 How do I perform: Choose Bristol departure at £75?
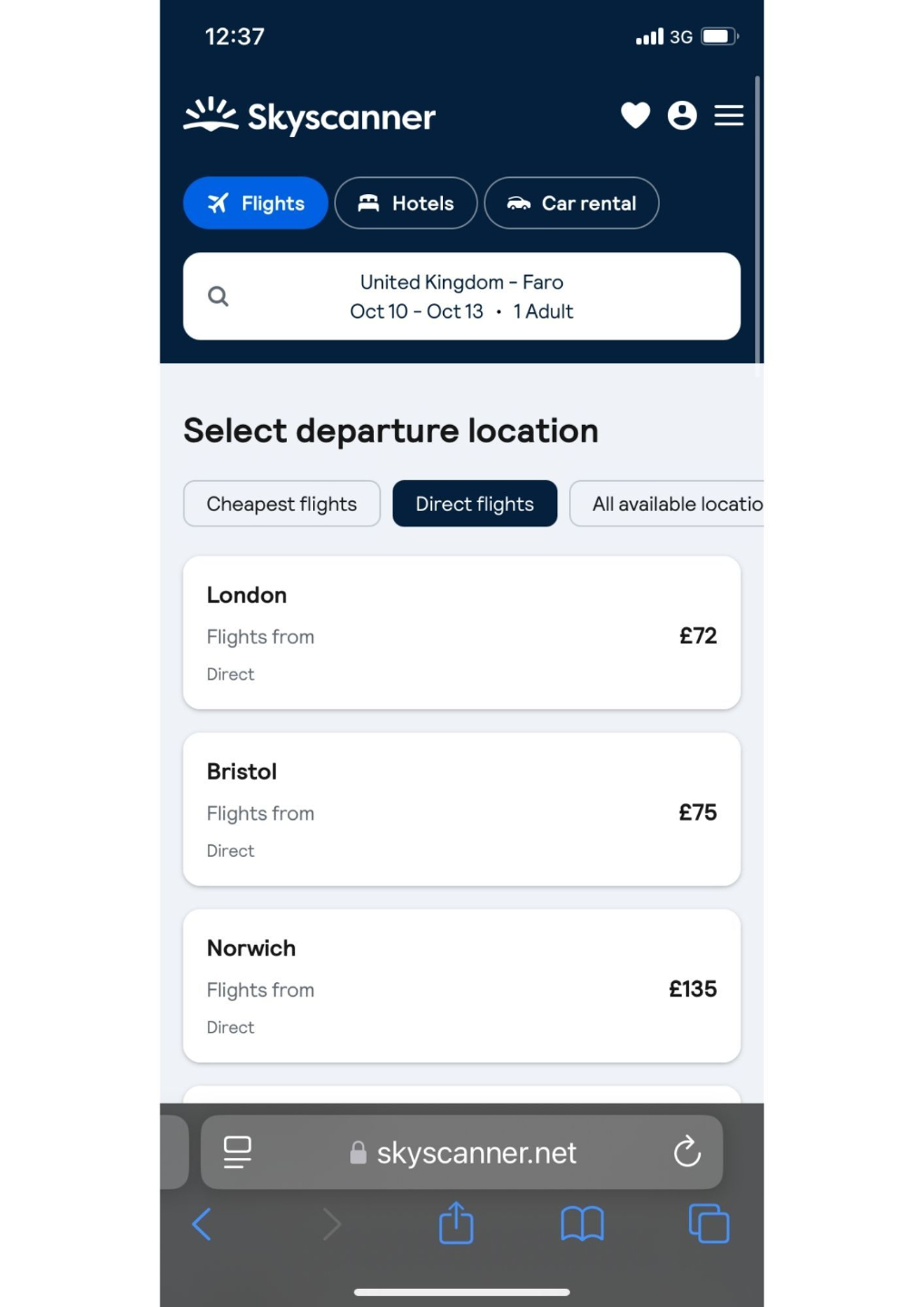pyautogui.click(x=461, y=809)
